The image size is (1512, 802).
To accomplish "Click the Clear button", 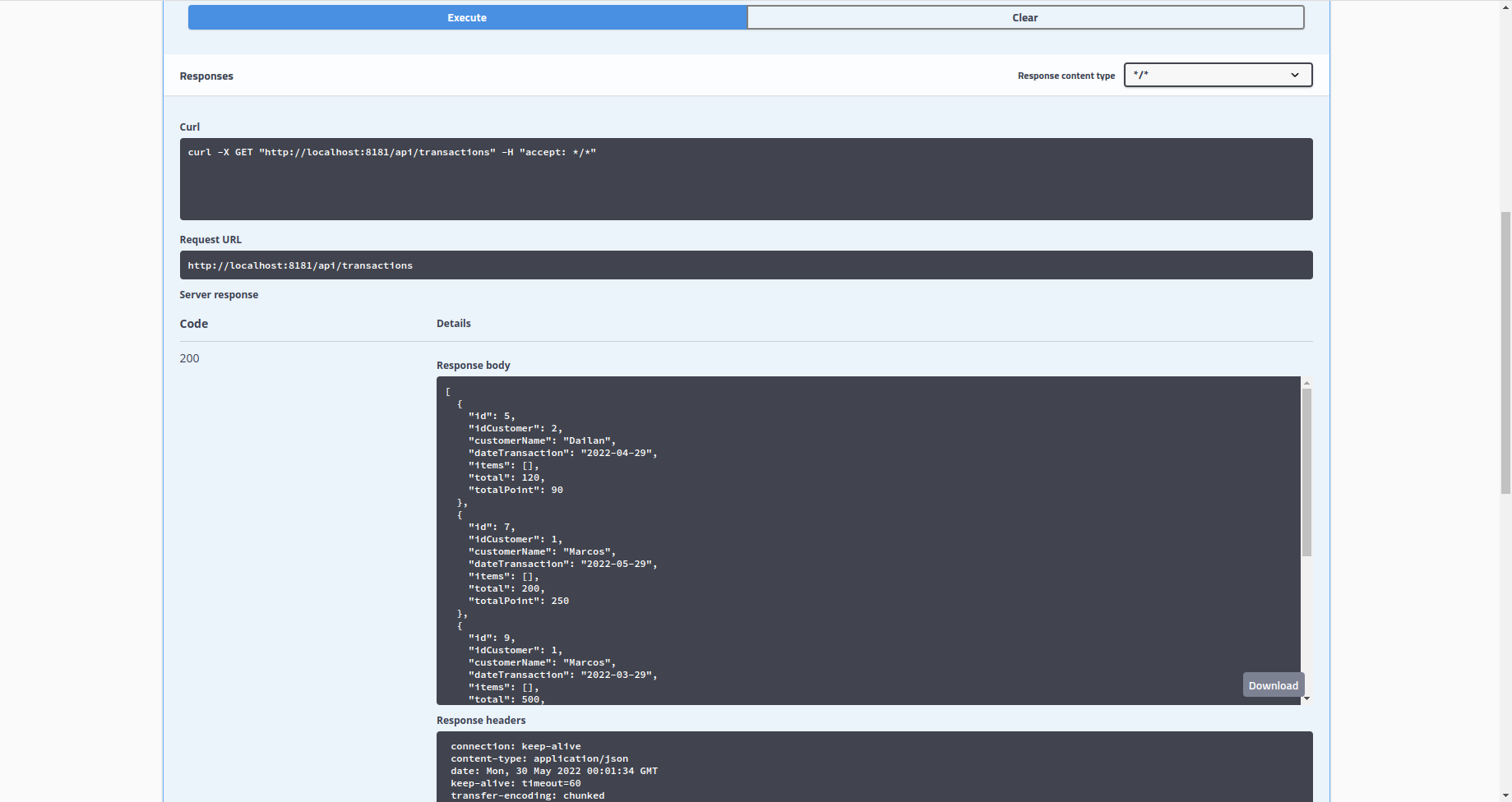I will 1024,16.
